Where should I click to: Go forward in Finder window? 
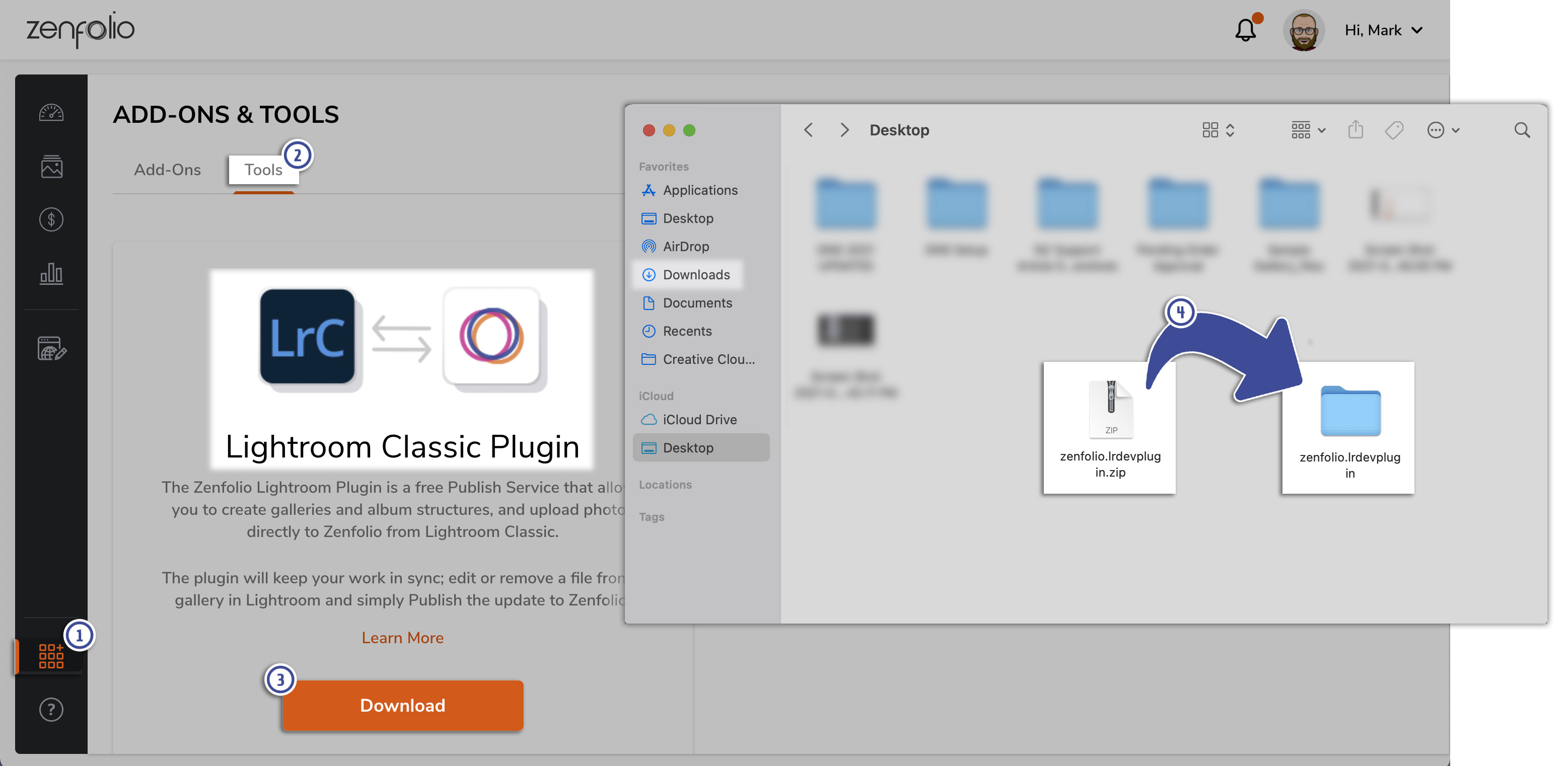coord(843,129)
